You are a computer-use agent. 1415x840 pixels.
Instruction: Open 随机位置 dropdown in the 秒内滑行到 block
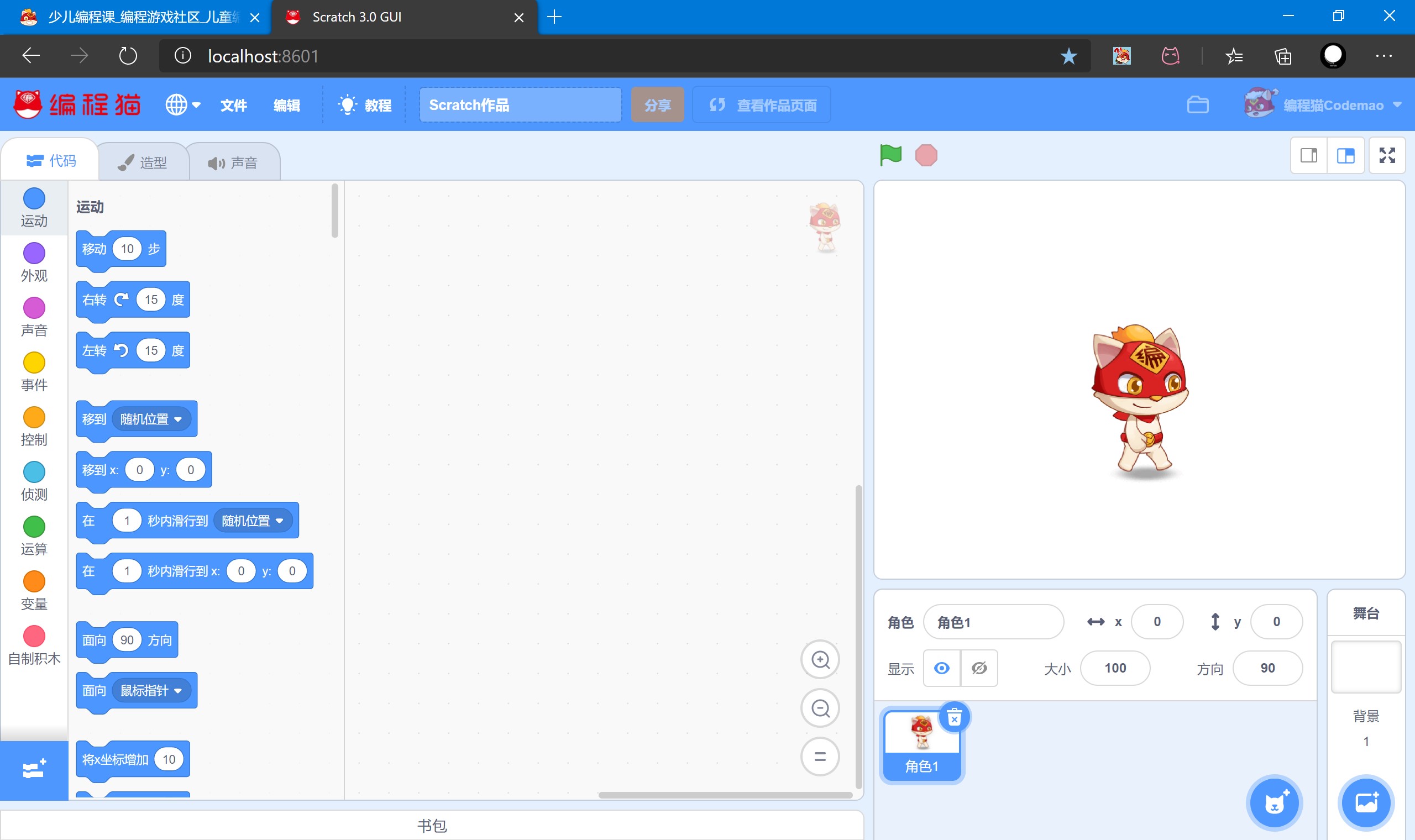coord(253,521)
